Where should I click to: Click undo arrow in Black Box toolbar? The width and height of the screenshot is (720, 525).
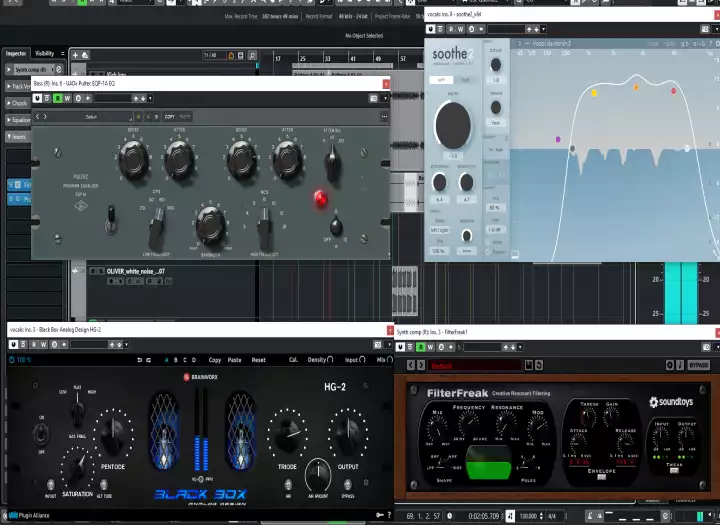[x=139, y=360]
